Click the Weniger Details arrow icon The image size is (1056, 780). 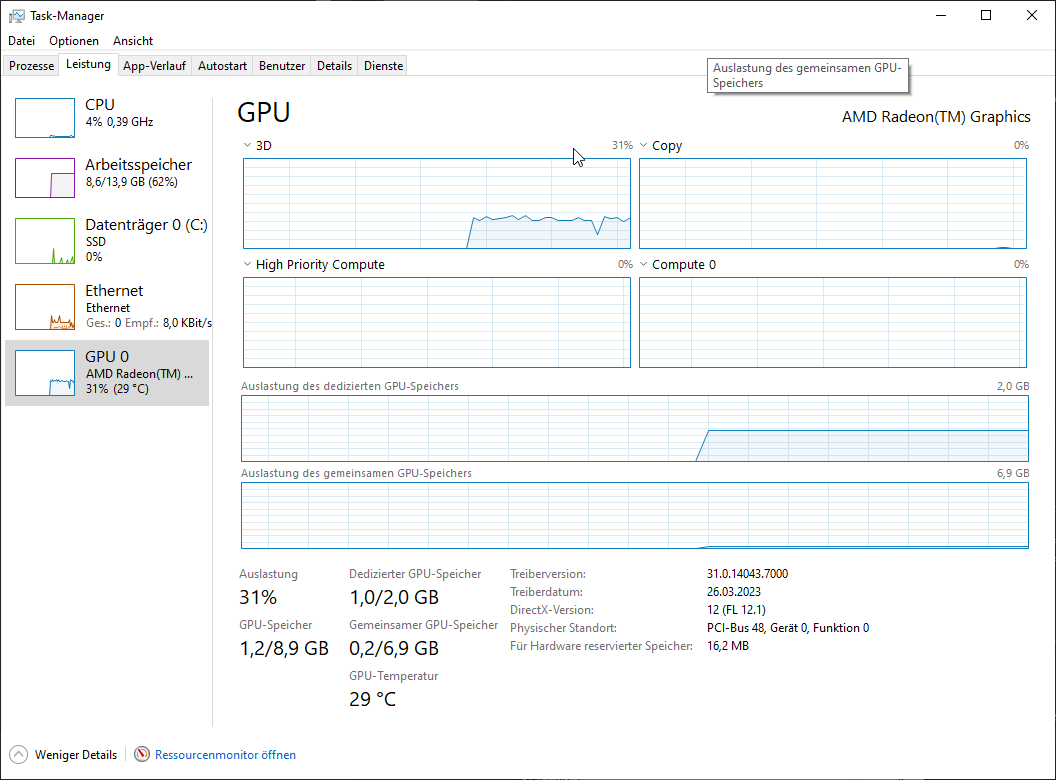click(x=18, y=754)
